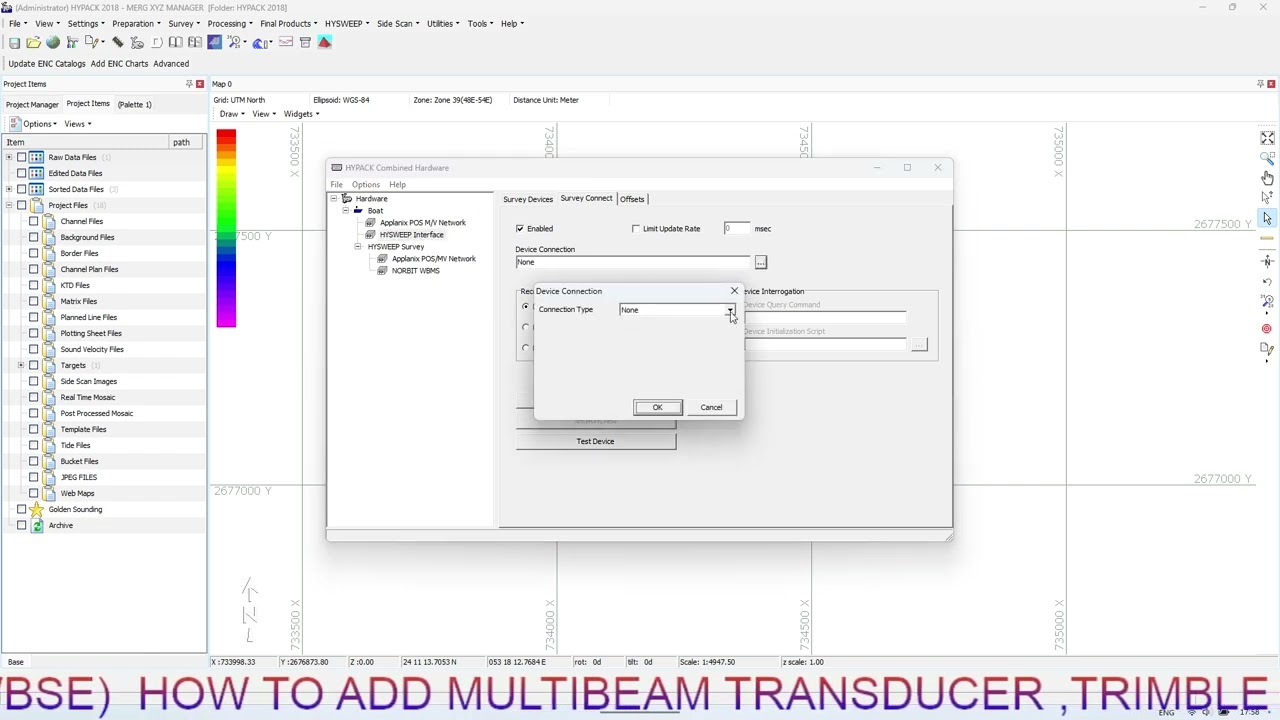The height and width of the screenshot is (720, 1280).
Task: Click the pencil document icon in map toolbar
Action: coord(1267,348)
